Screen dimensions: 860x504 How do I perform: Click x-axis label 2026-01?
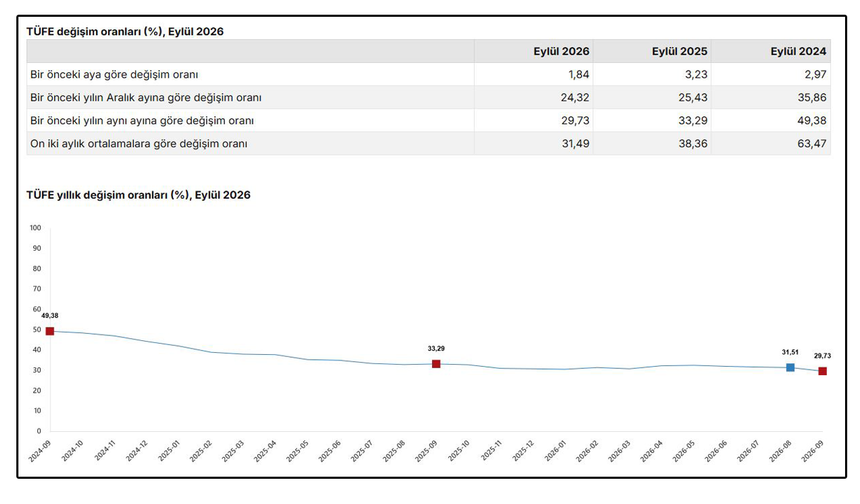tap(555, 451)
